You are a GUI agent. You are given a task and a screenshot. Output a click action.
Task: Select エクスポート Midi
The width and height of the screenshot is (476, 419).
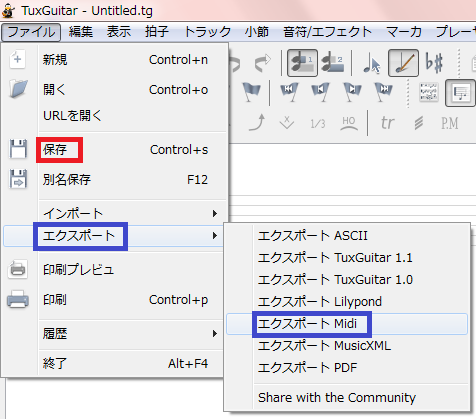(347, 324)
